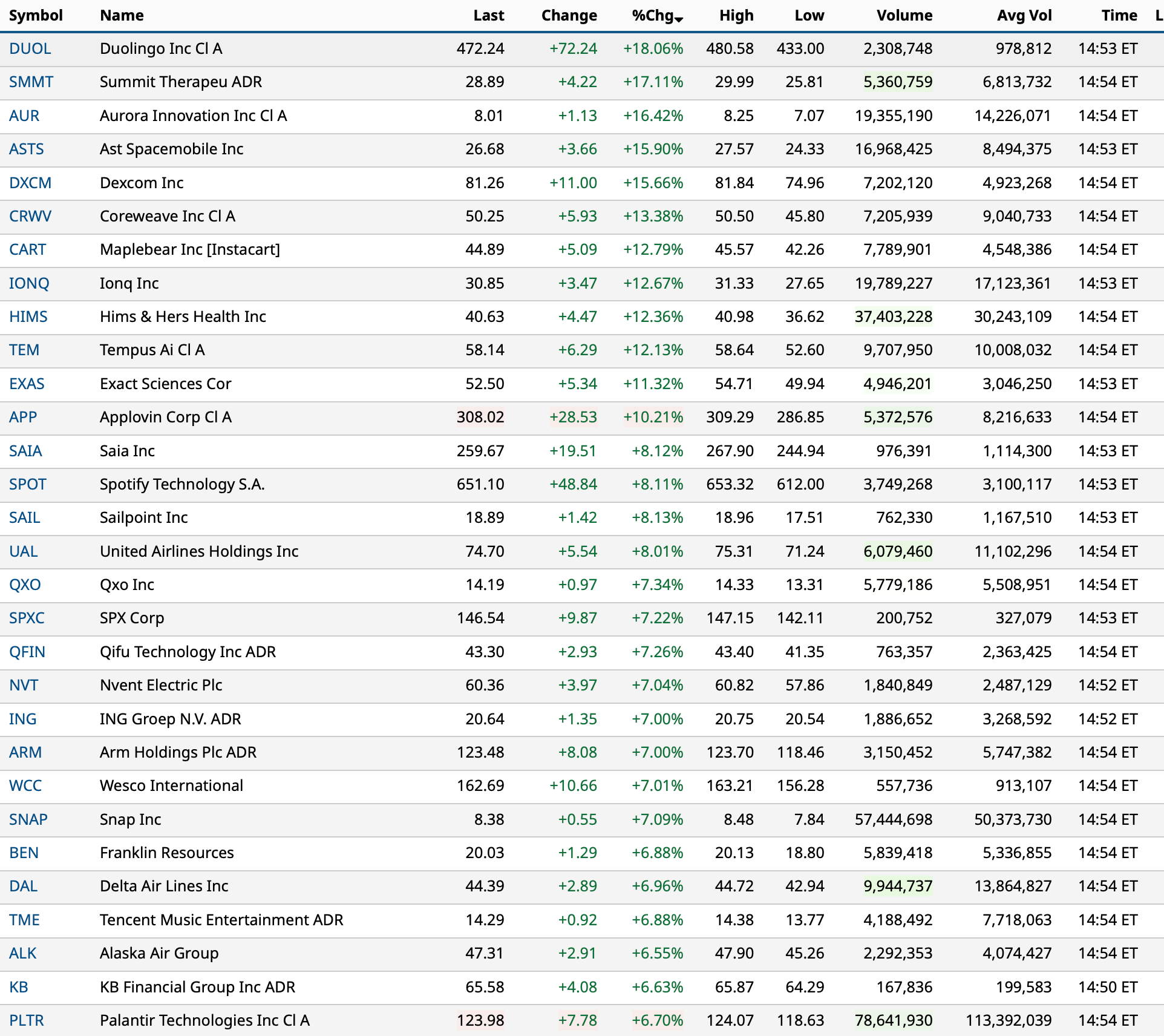Sort by Avg Vol column header
Screen dimensions: 1164x1036
tap(1024, 15)
